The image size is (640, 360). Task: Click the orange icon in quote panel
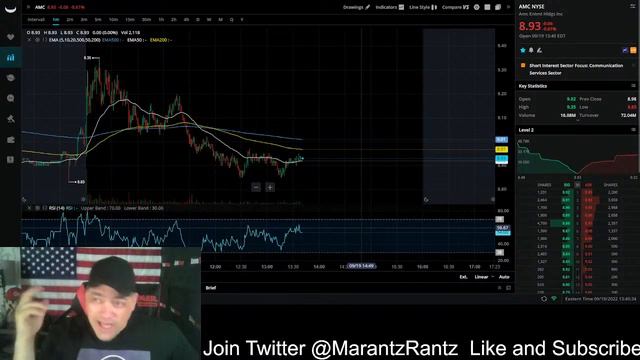coord(633,50)
